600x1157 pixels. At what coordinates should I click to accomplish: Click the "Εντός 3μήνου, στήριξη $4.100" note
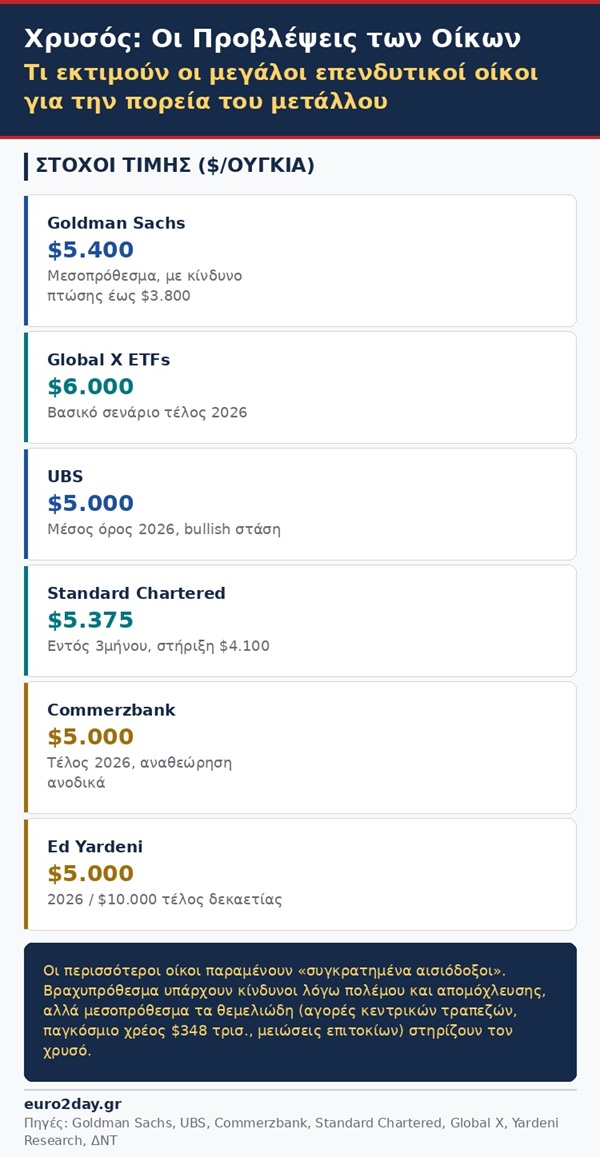tap(158, 647)
